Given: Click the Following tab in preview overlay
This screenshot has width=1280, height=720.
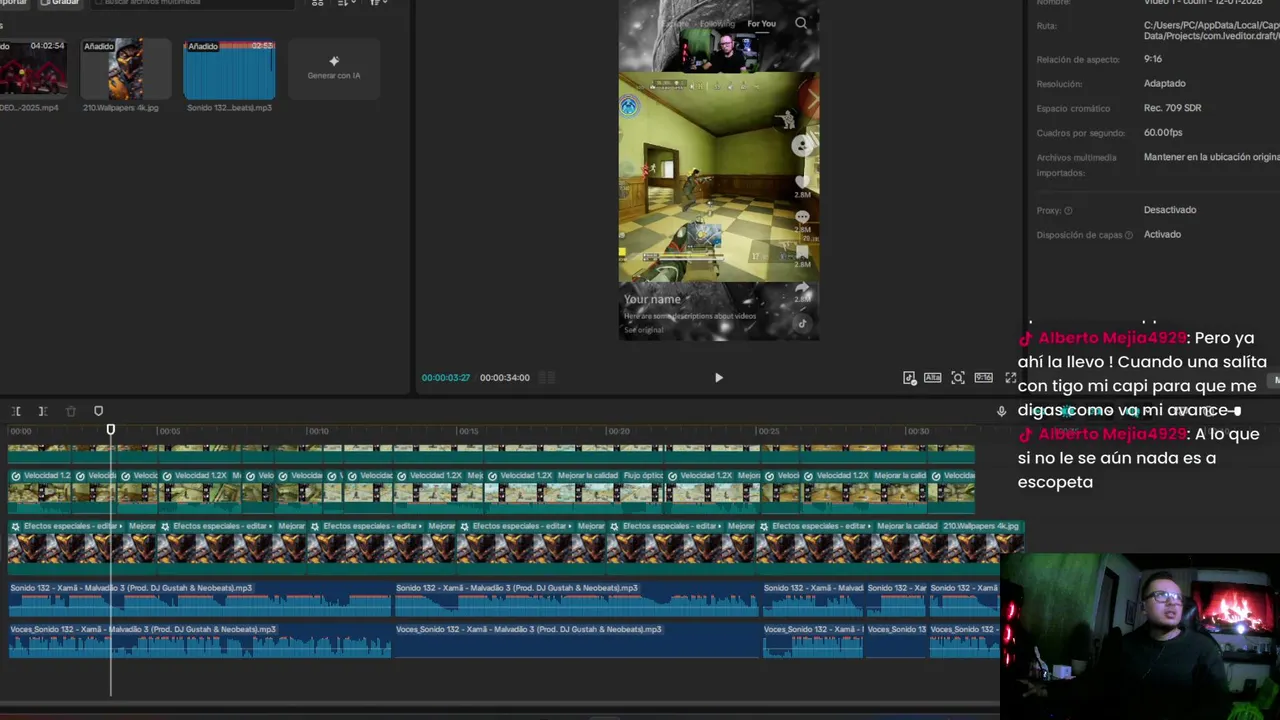Looking at the screenshot, I should pyautogui.click(x=717, y=24).
